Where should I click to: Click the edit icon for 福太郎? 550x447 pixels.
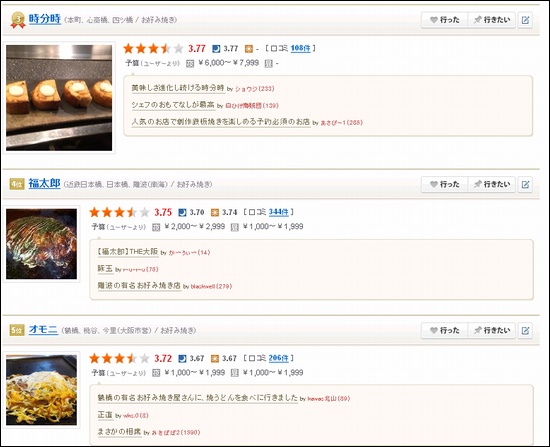(525, 184)
